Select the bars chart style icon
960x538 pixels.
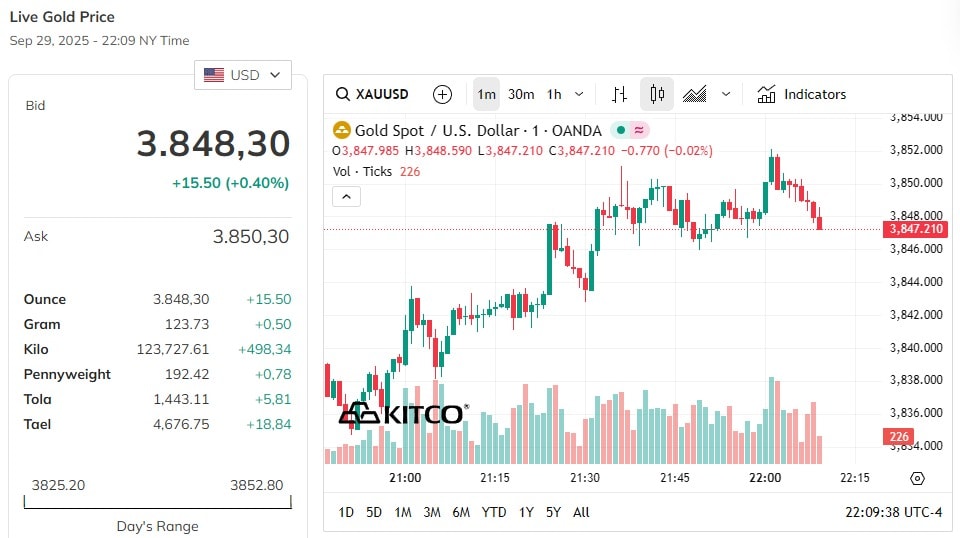[x=620, y=94]
